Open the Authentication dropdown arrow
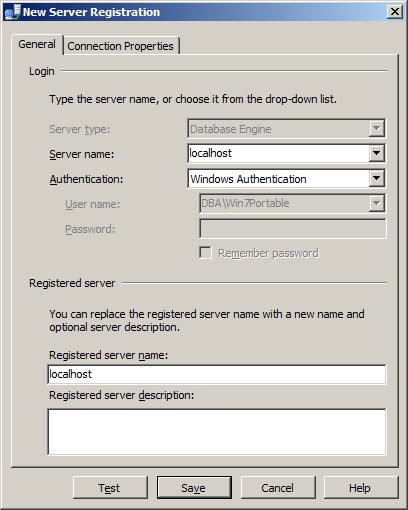The height and width of the screenshot is (510, 408). coord(377,179)
